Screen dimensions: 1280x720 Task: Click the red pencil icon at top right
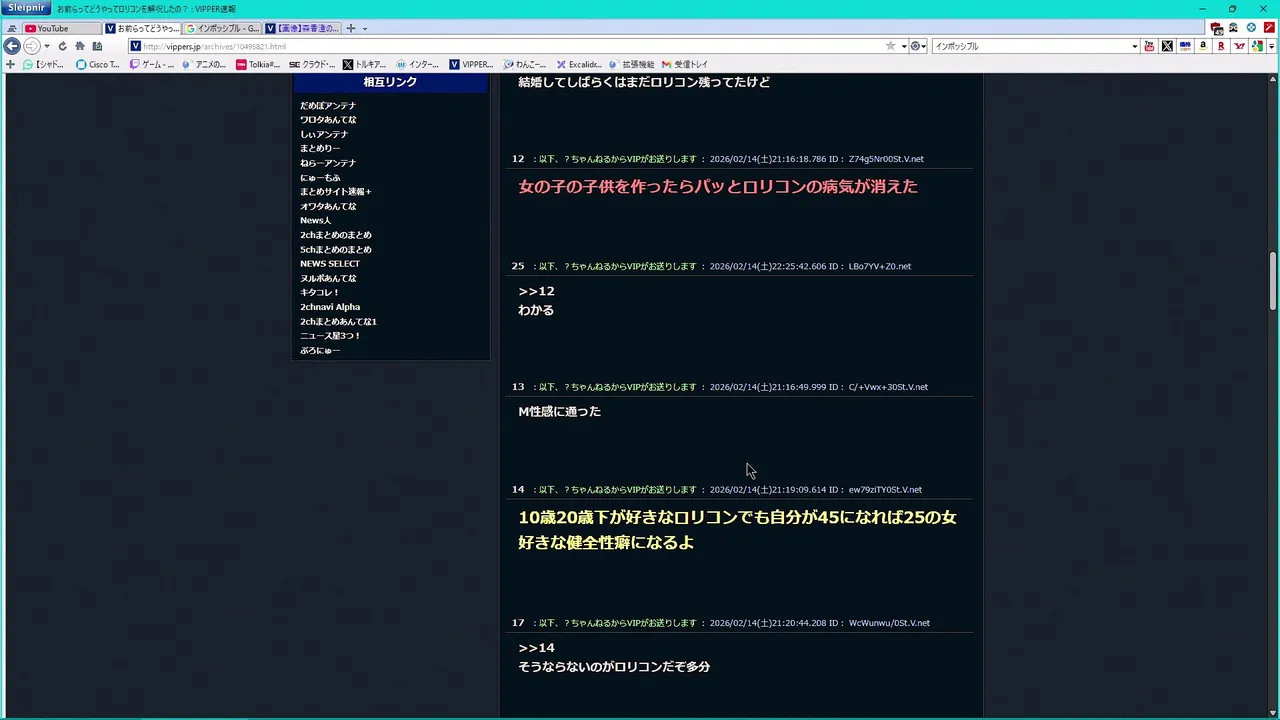point(1269,28)
